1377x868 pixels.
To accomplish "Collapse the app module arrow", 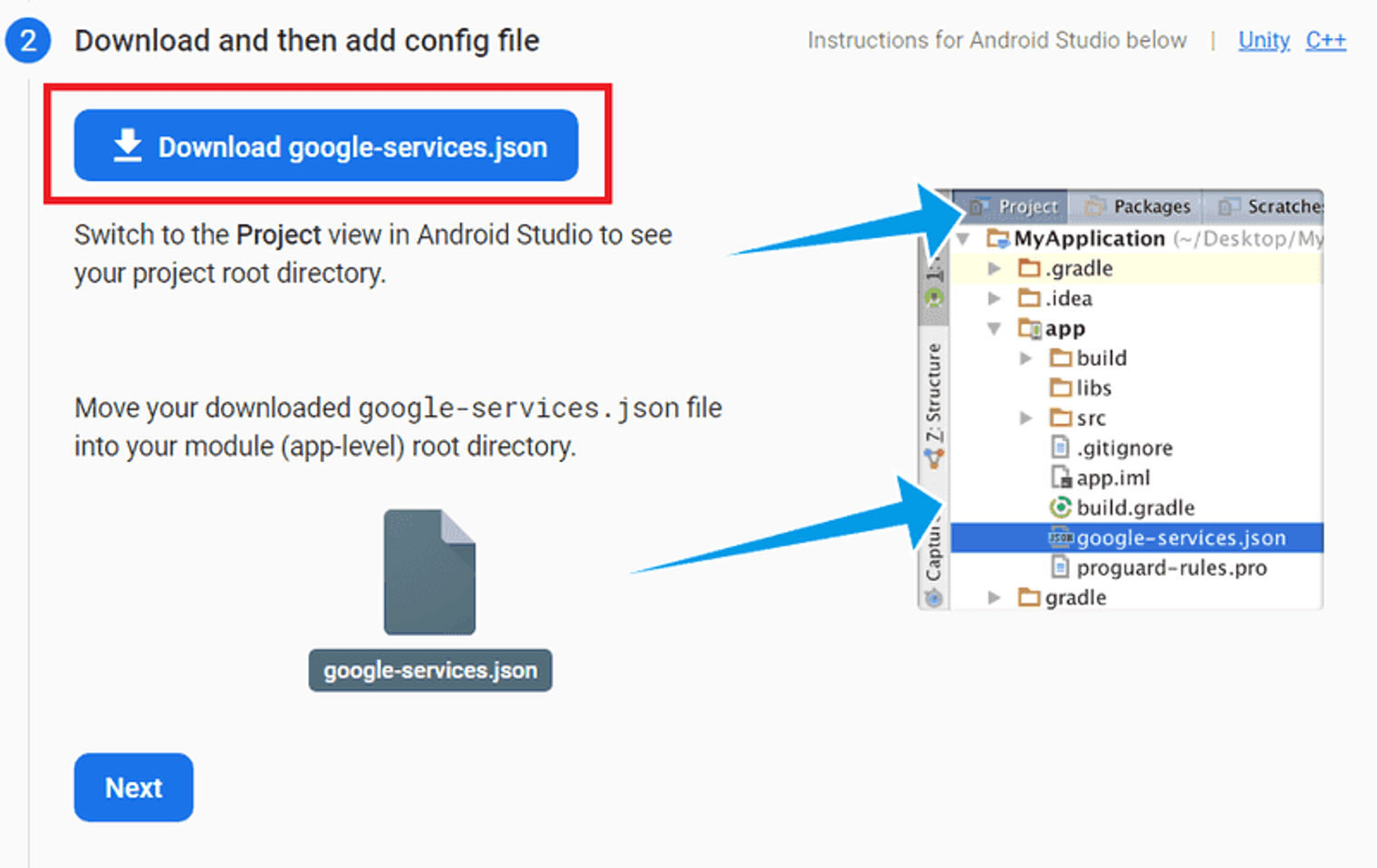I will [994, 328].
